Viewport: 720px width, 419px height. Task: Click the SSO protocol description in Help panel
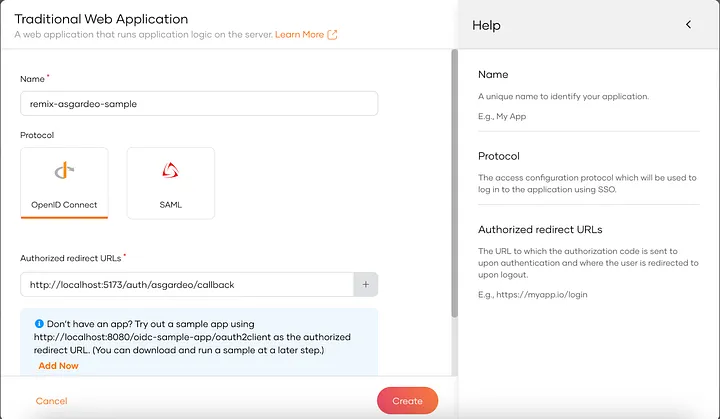[x=587, y=183]
